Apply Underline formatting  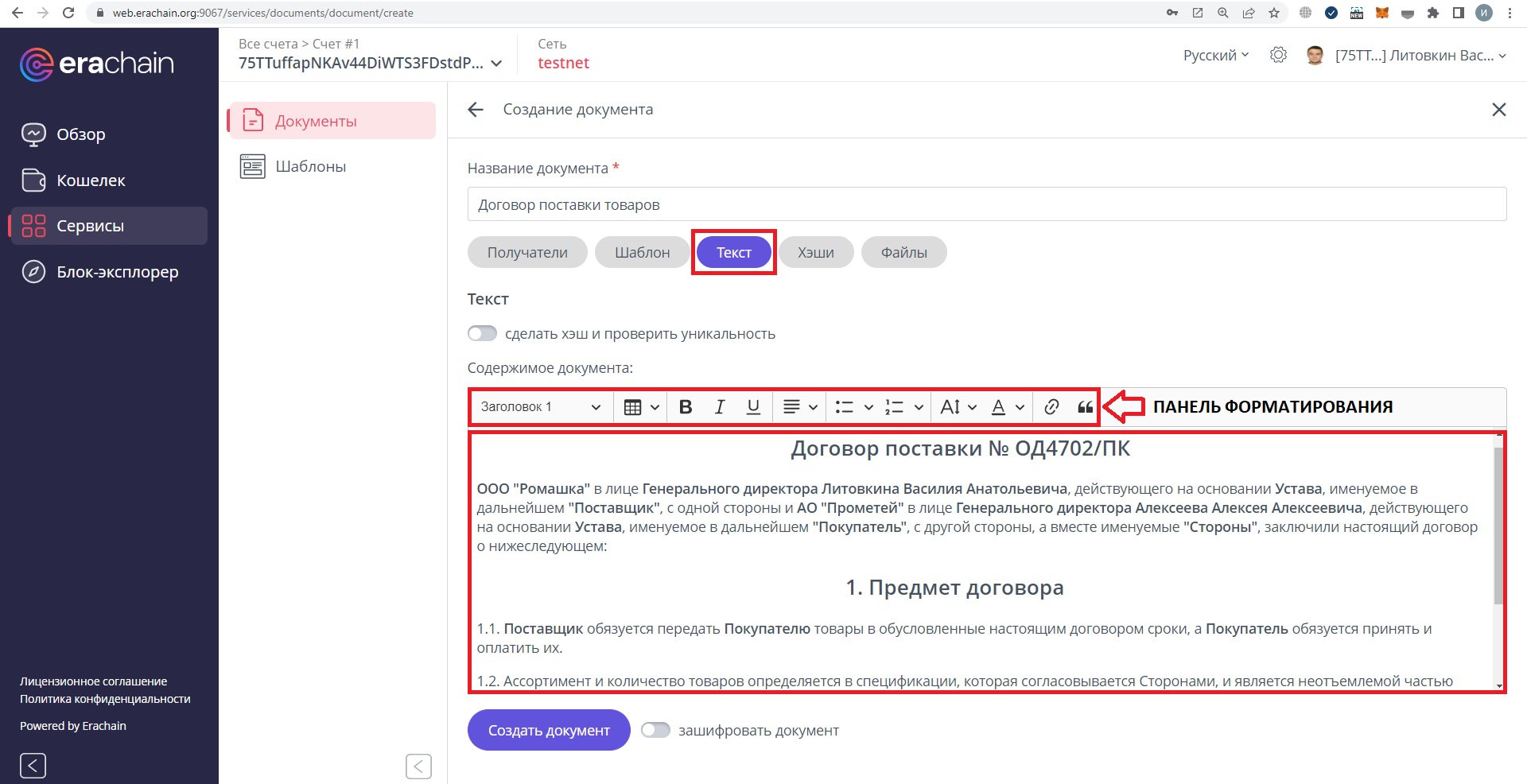tap(752, 407)
